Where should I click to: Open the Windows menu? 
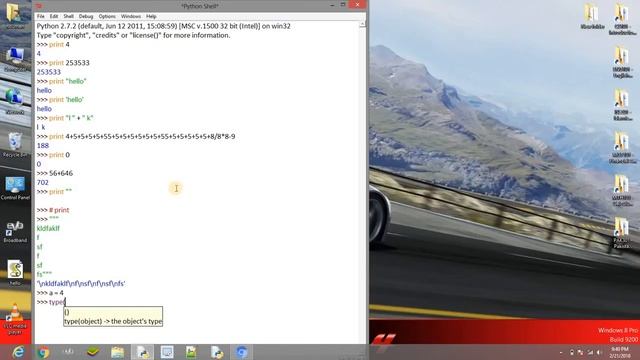pyautogui.click(x=131, y=16)
